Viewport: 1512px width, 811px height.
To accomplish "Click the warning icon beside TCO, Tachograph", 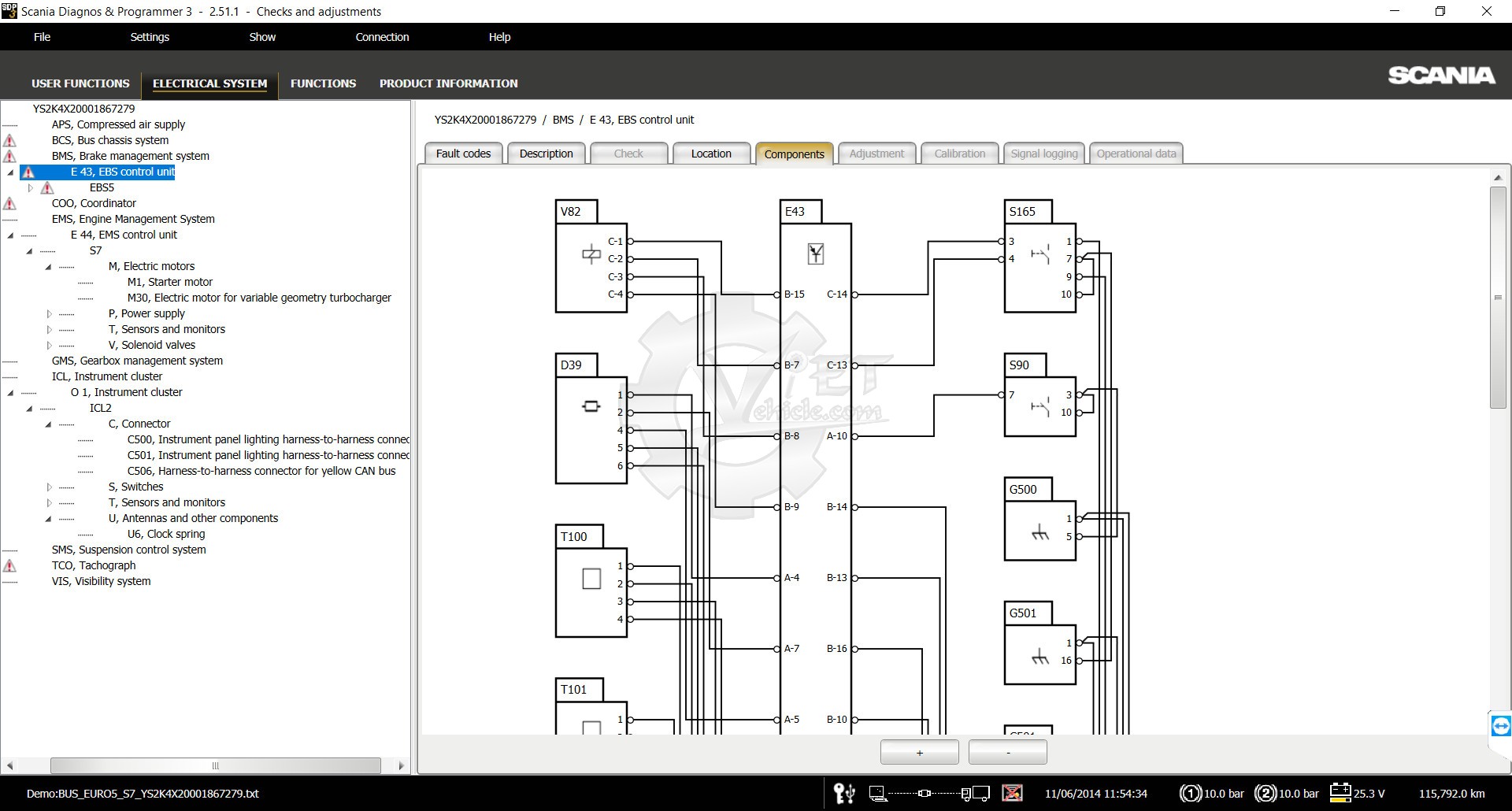I will point(9,565).
